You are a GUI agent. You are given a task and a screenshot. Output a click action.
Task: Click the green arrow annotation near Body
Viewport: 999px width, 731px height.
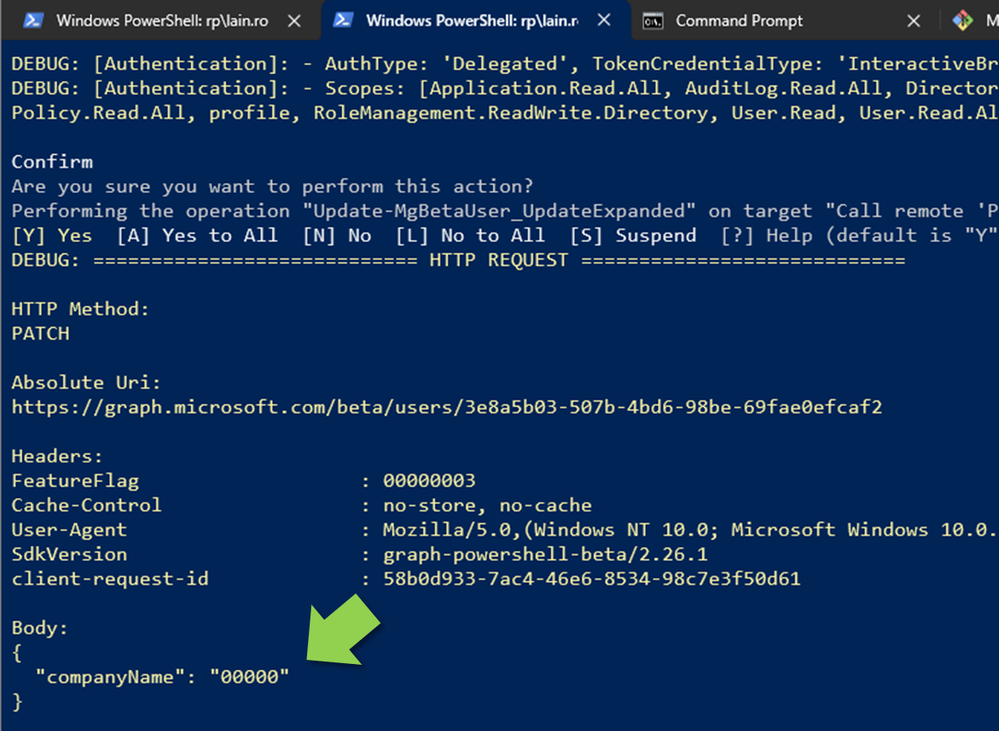click(343, 630)
